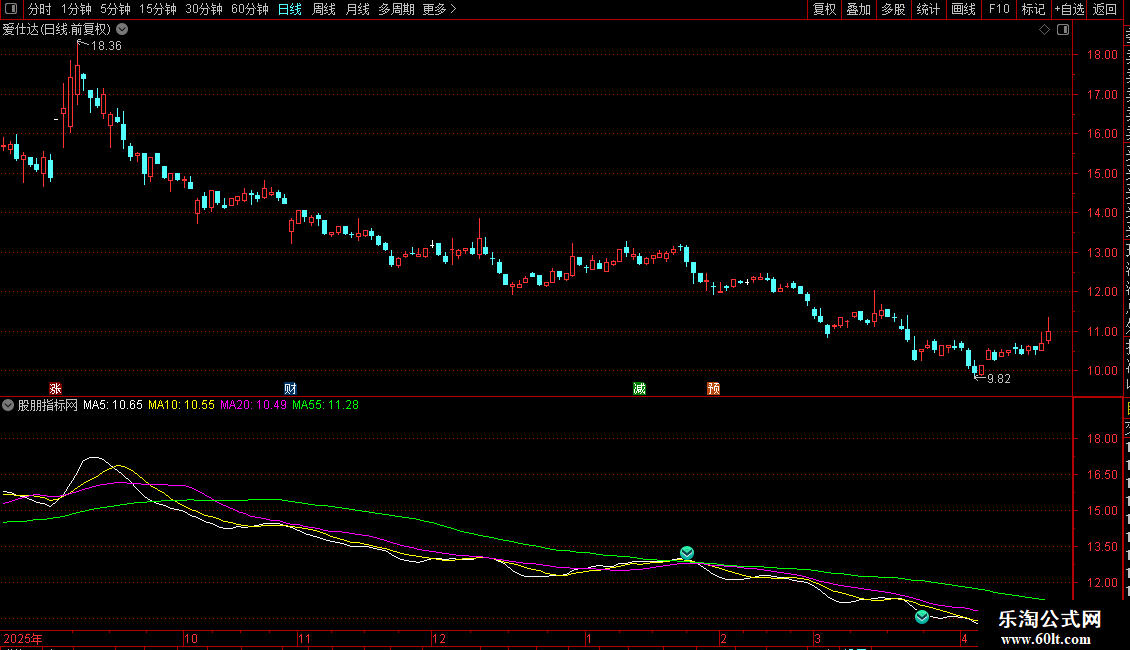Click the orange 预 forecast event marker
This screenshot has width=1130, height=650.
713,388
